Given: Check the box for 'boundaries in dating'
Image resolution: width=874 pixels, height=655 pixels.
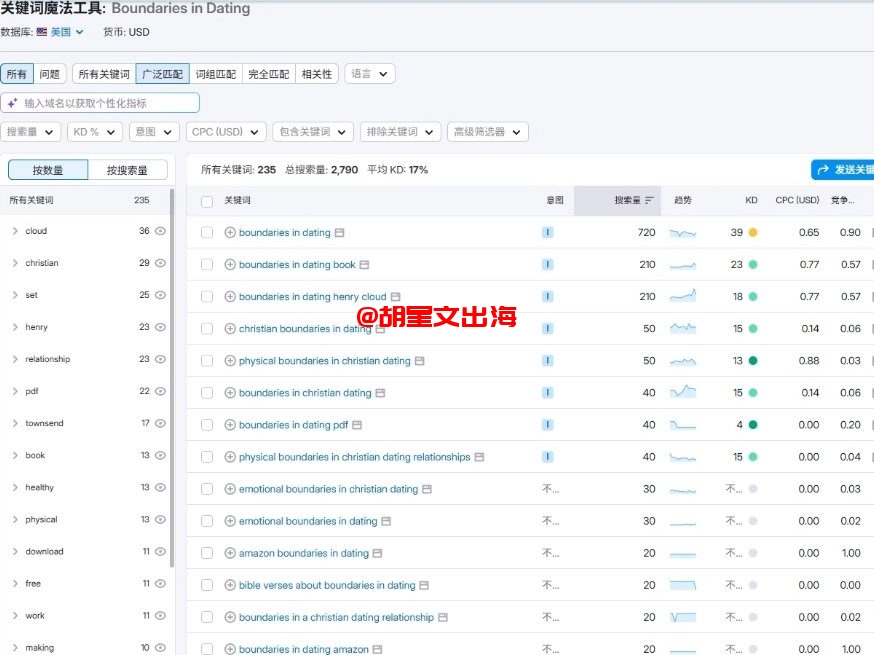Looking at the screenshot, I should 207,232.
